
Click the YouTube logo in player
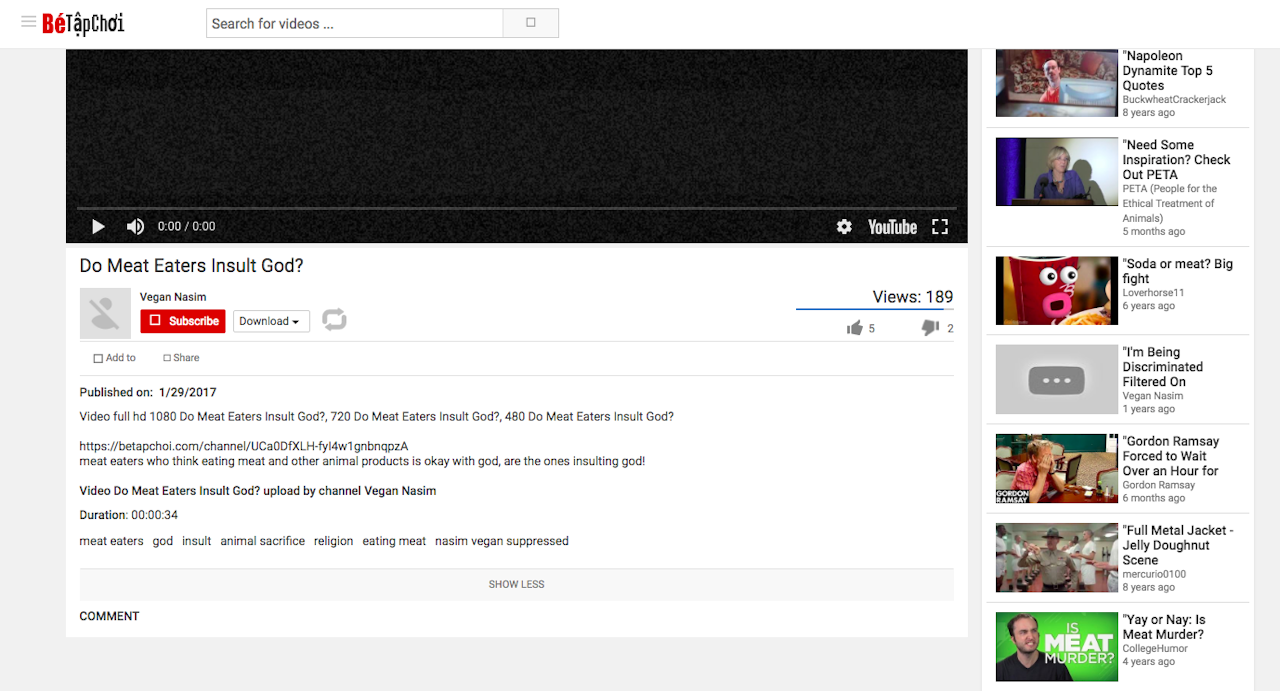[892, 227]
